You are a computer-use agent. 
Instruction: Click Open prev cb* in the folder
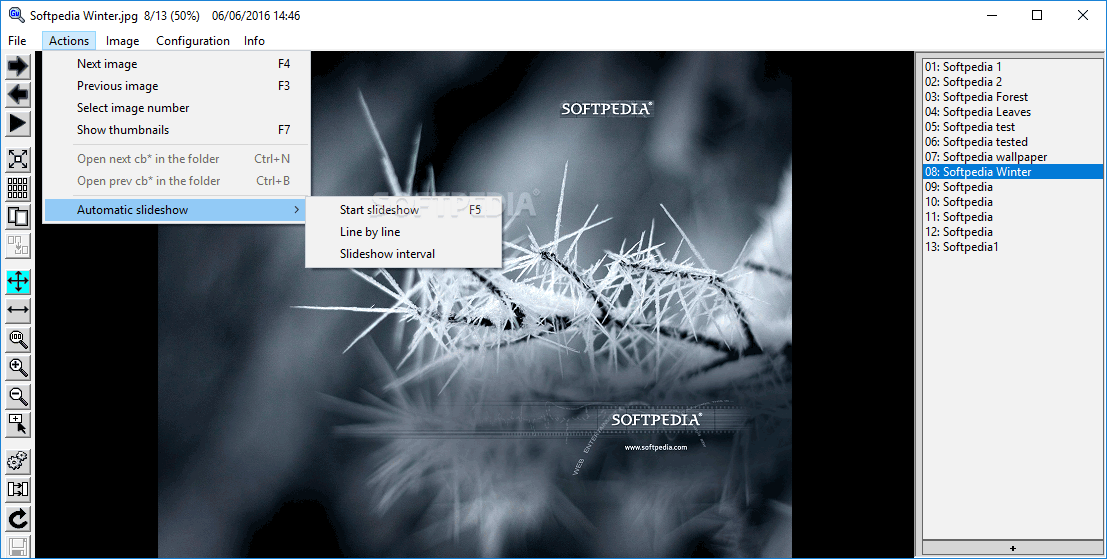coord(176,181)
